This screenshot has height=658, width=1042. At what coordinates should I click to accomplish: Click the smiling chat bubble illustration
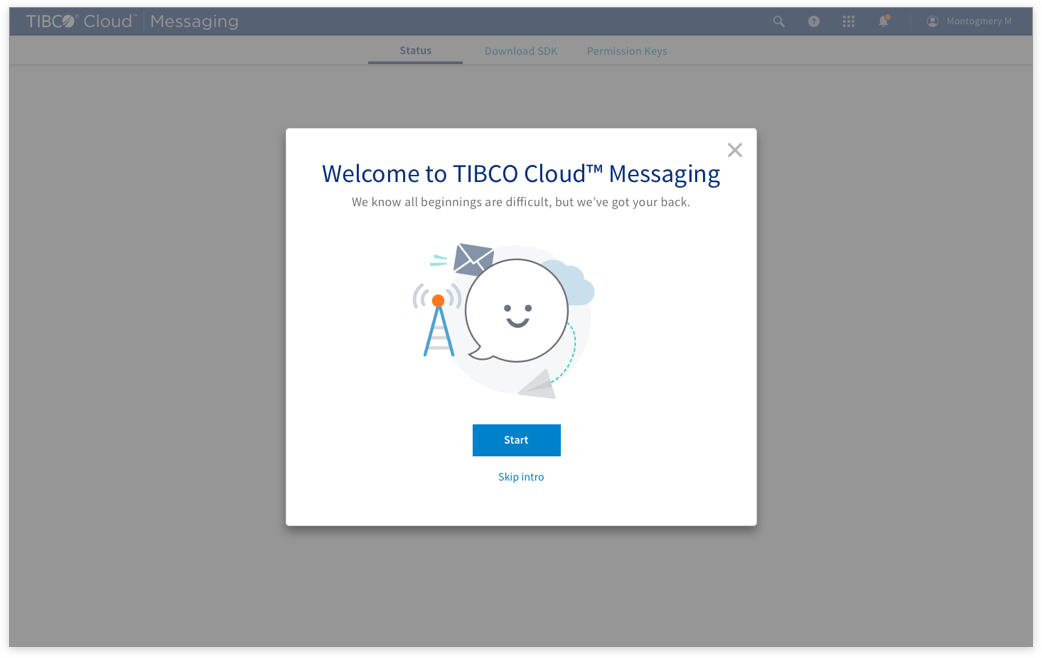click(516, 311)
